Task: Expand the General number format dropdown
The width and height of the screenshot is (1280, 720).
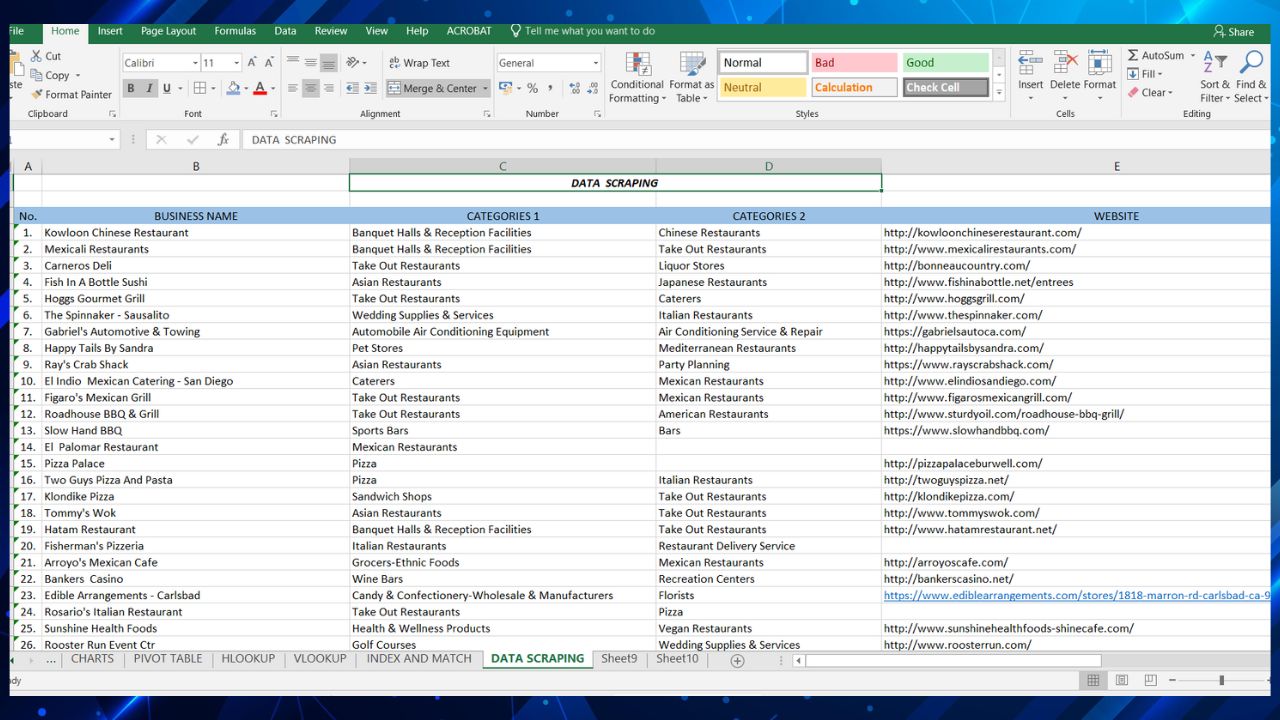Action: (x=595, y=63)
